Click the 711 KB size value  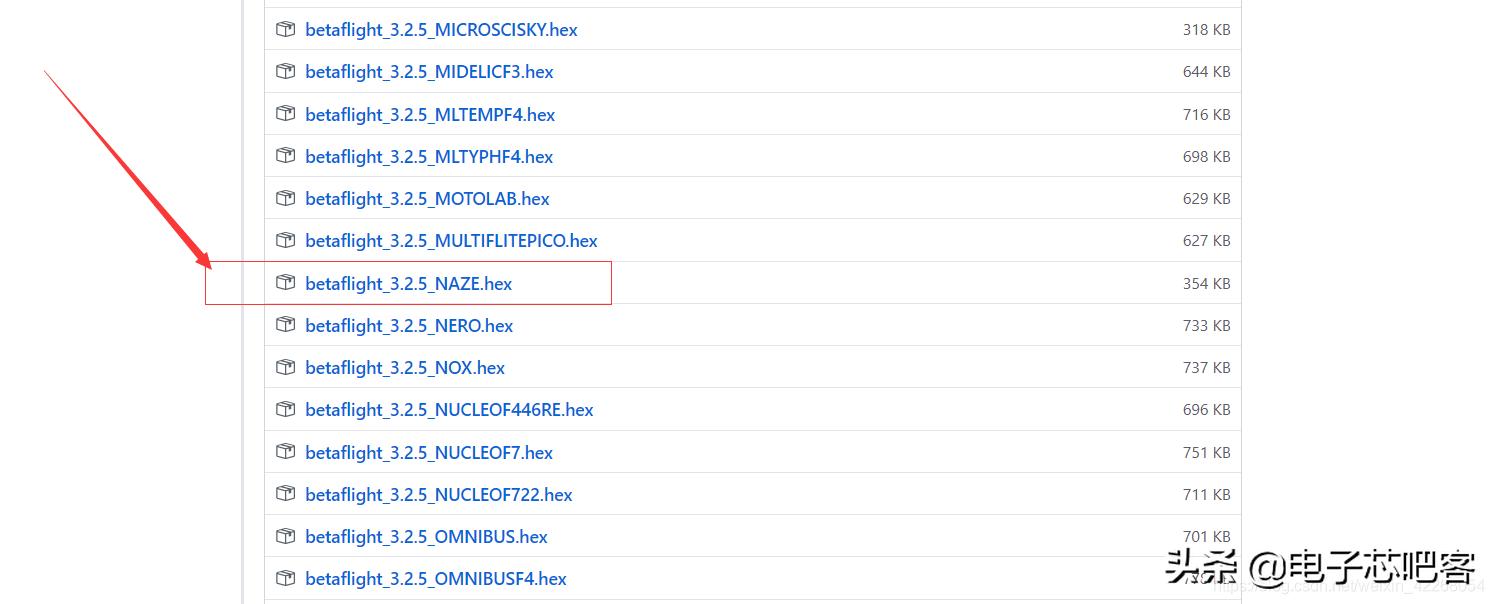pyautogui.click(x=1206, y=495)
